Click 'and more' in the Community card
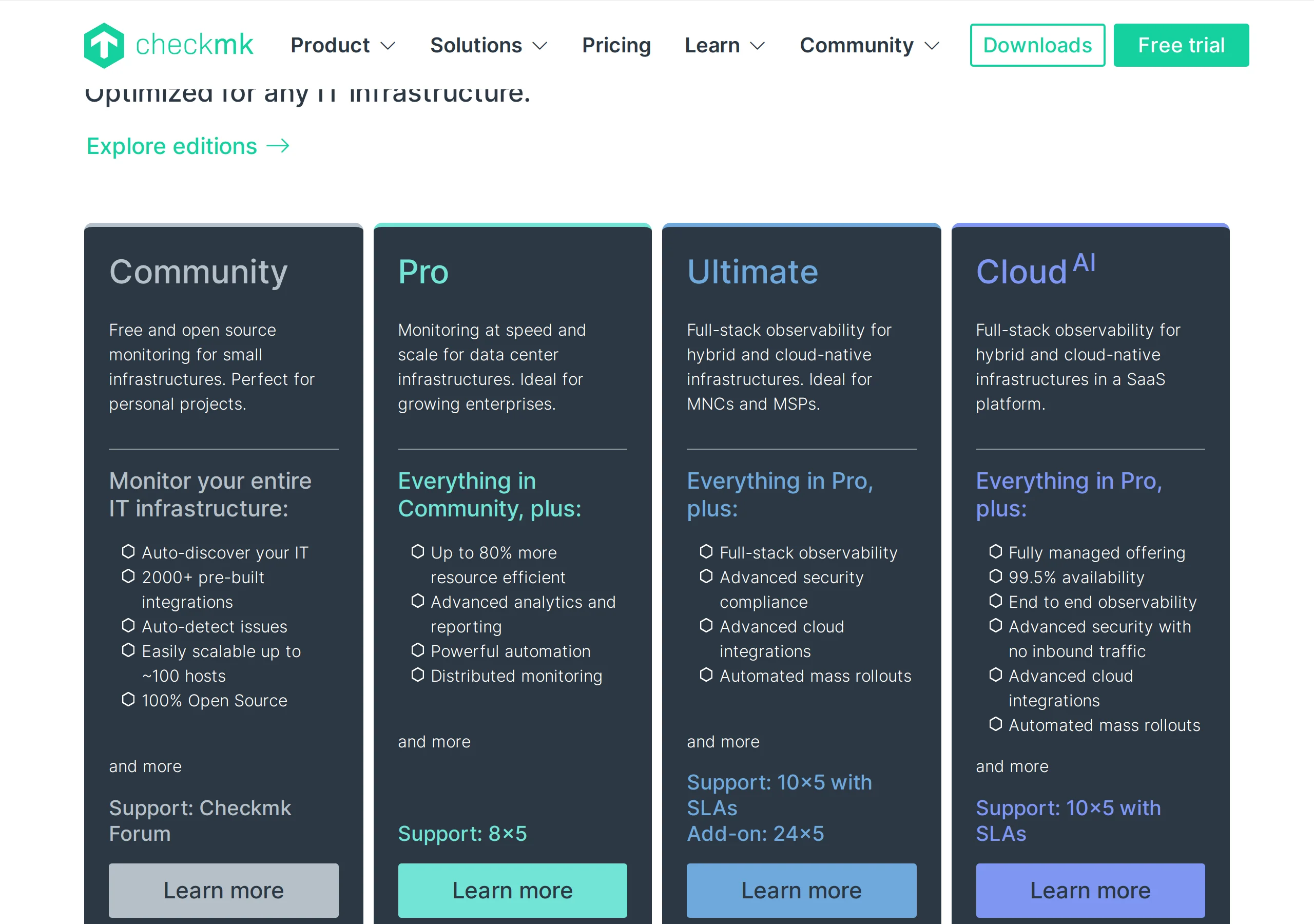The image size is (1314, 924). coord(145,766)
